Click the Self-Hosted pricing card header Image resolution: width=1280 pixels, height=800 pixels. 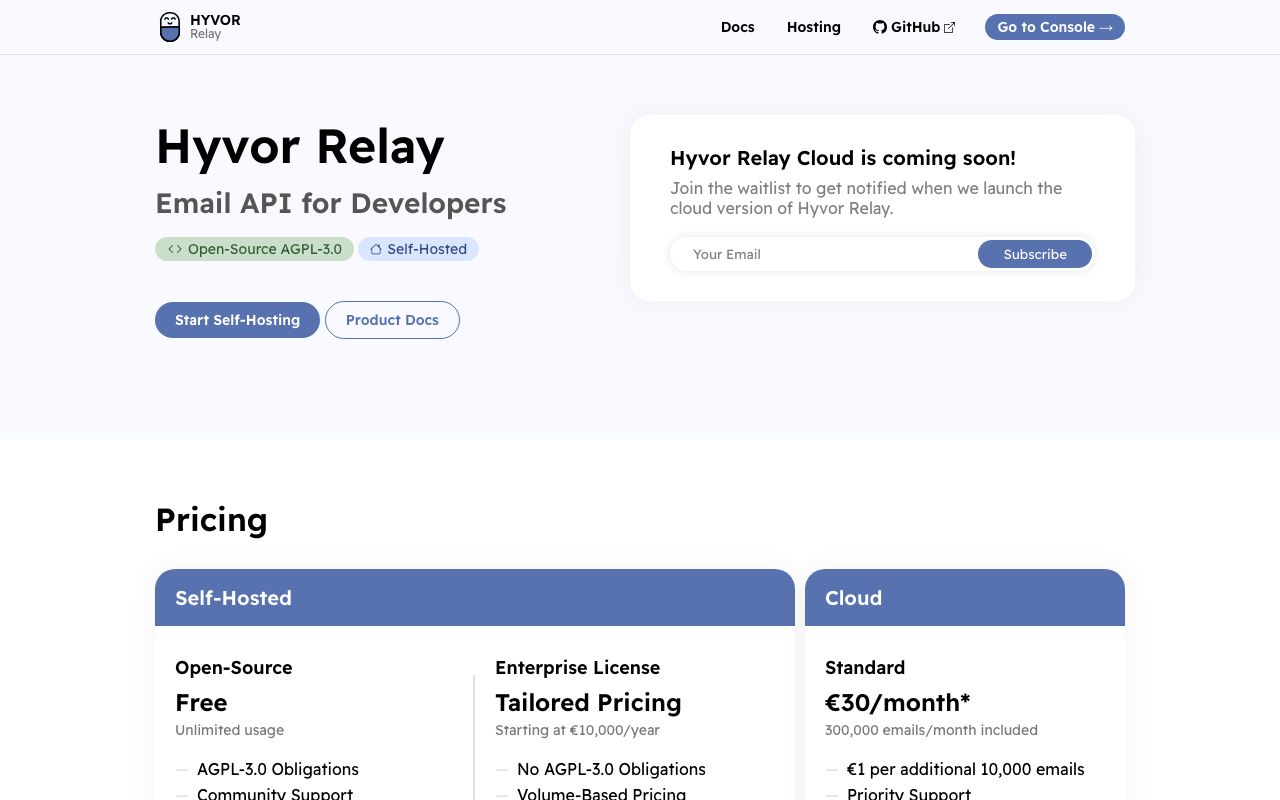(475, 598)
